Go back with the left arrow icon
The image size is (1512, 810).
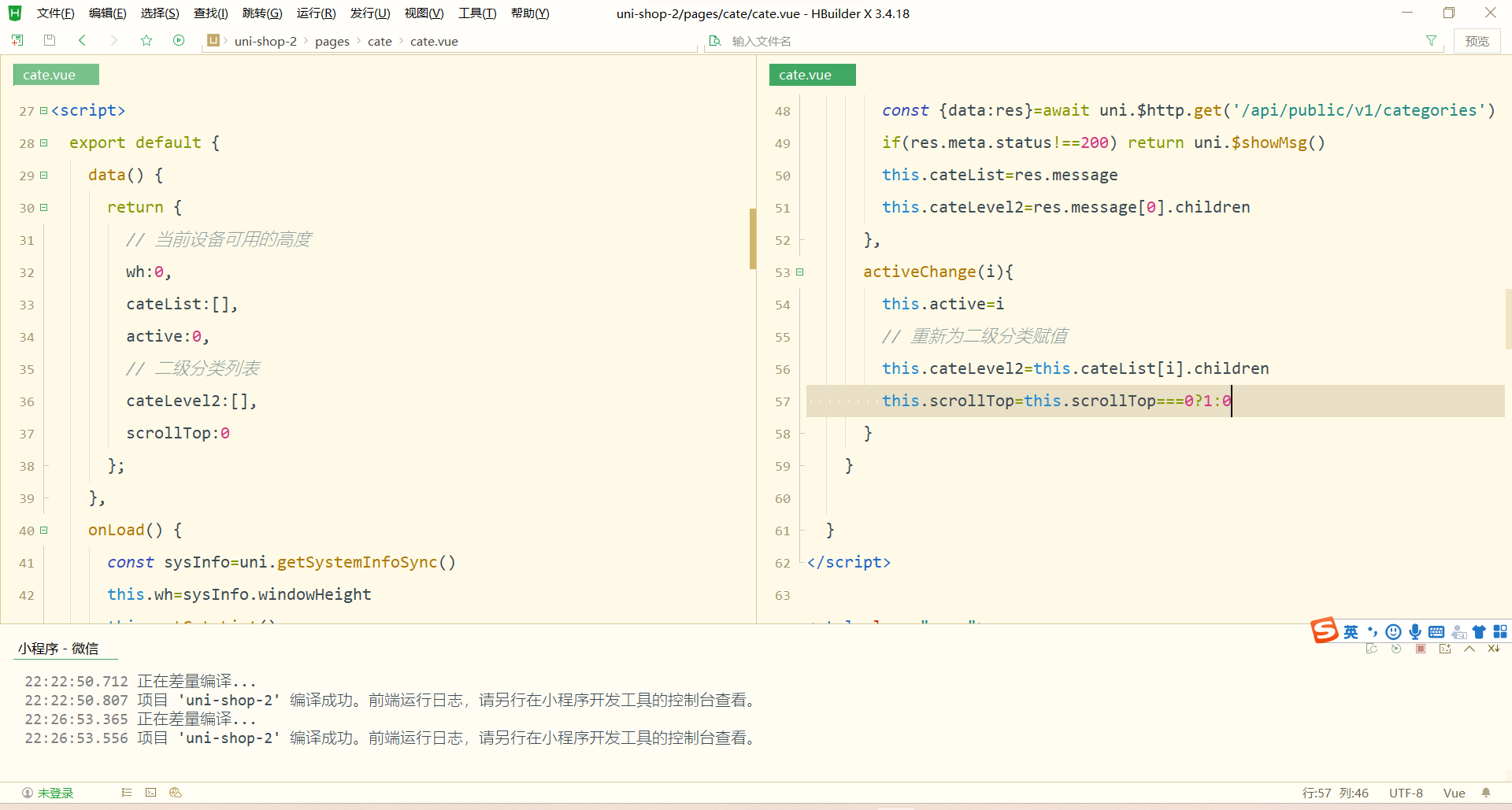click(x=82, y=40)
